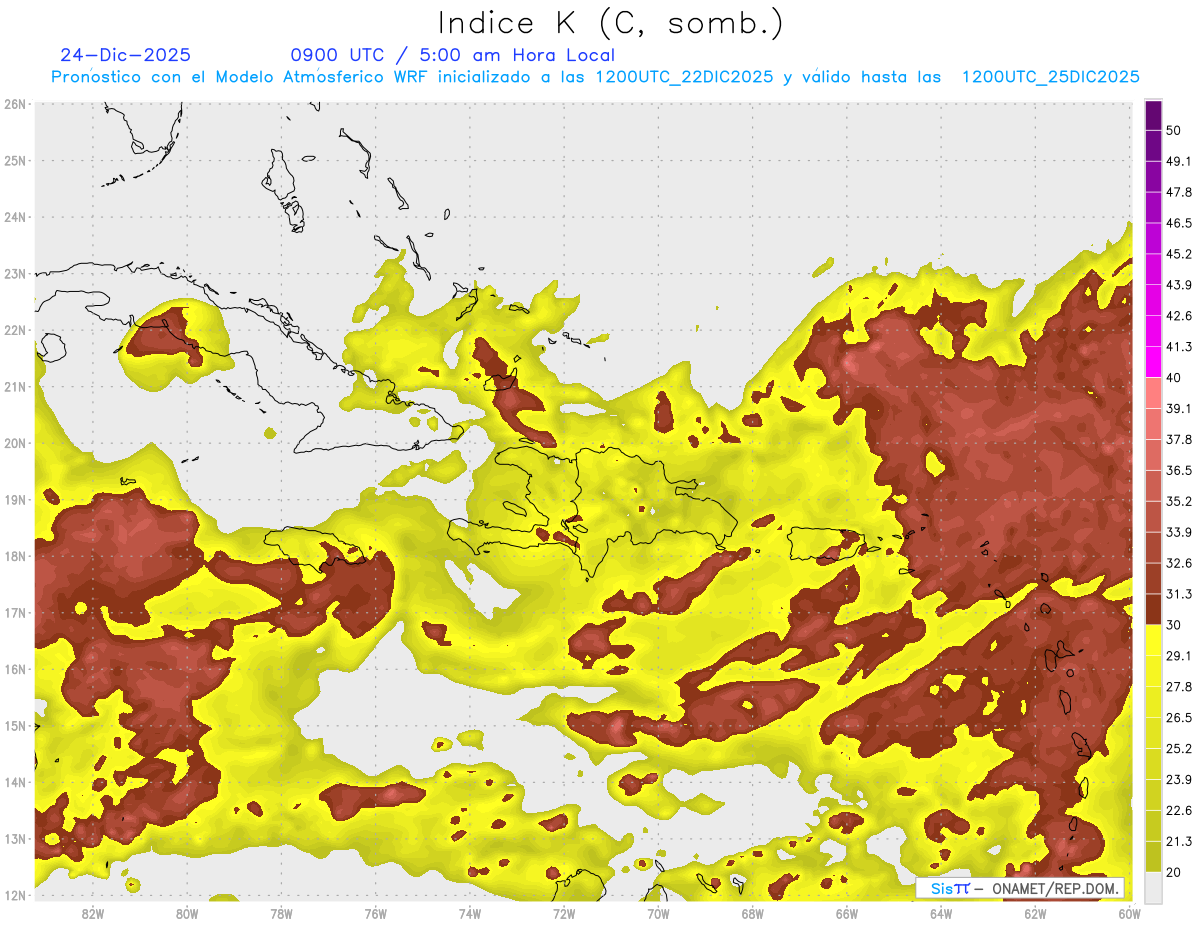Select the "27.8" colorbar value
Image resolution: width=1200 pixels, height=927 pixels.
pyautogui.click(x=1179, y=686)
